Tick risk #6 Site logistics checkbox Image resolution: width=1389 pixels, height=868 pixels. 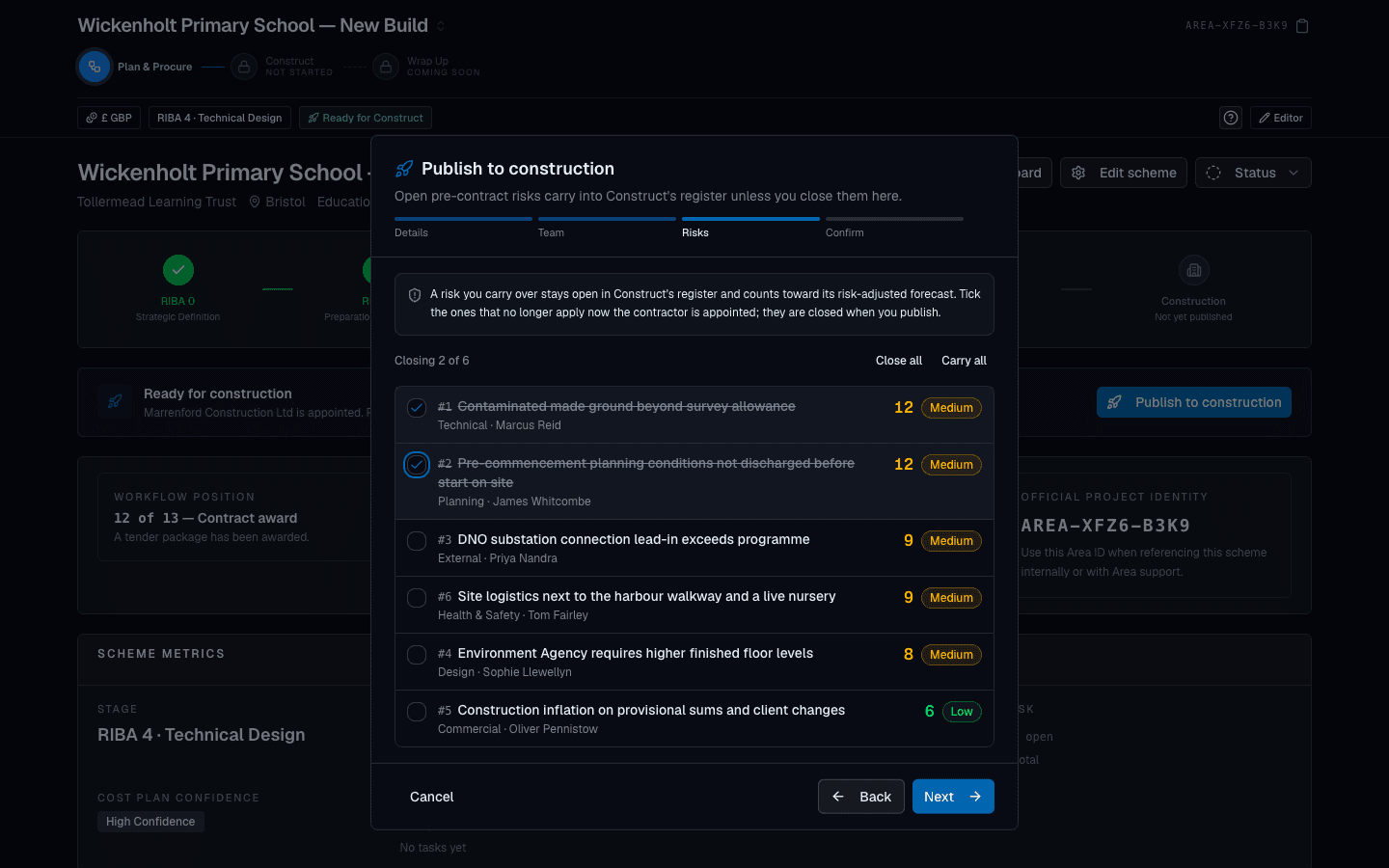click(x=417, y=598)
